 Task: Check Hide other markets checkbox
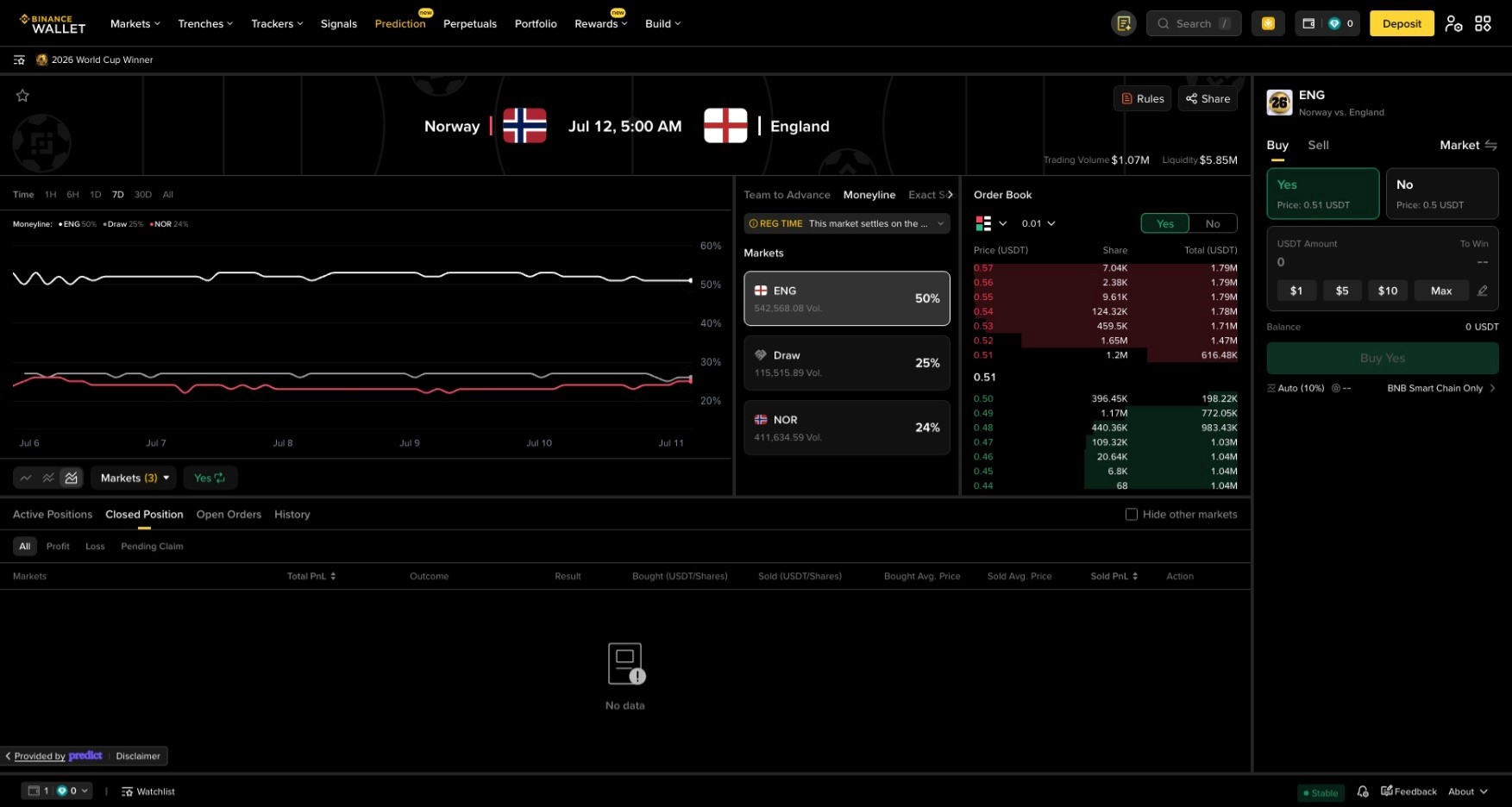click(x=1132, y=515)
